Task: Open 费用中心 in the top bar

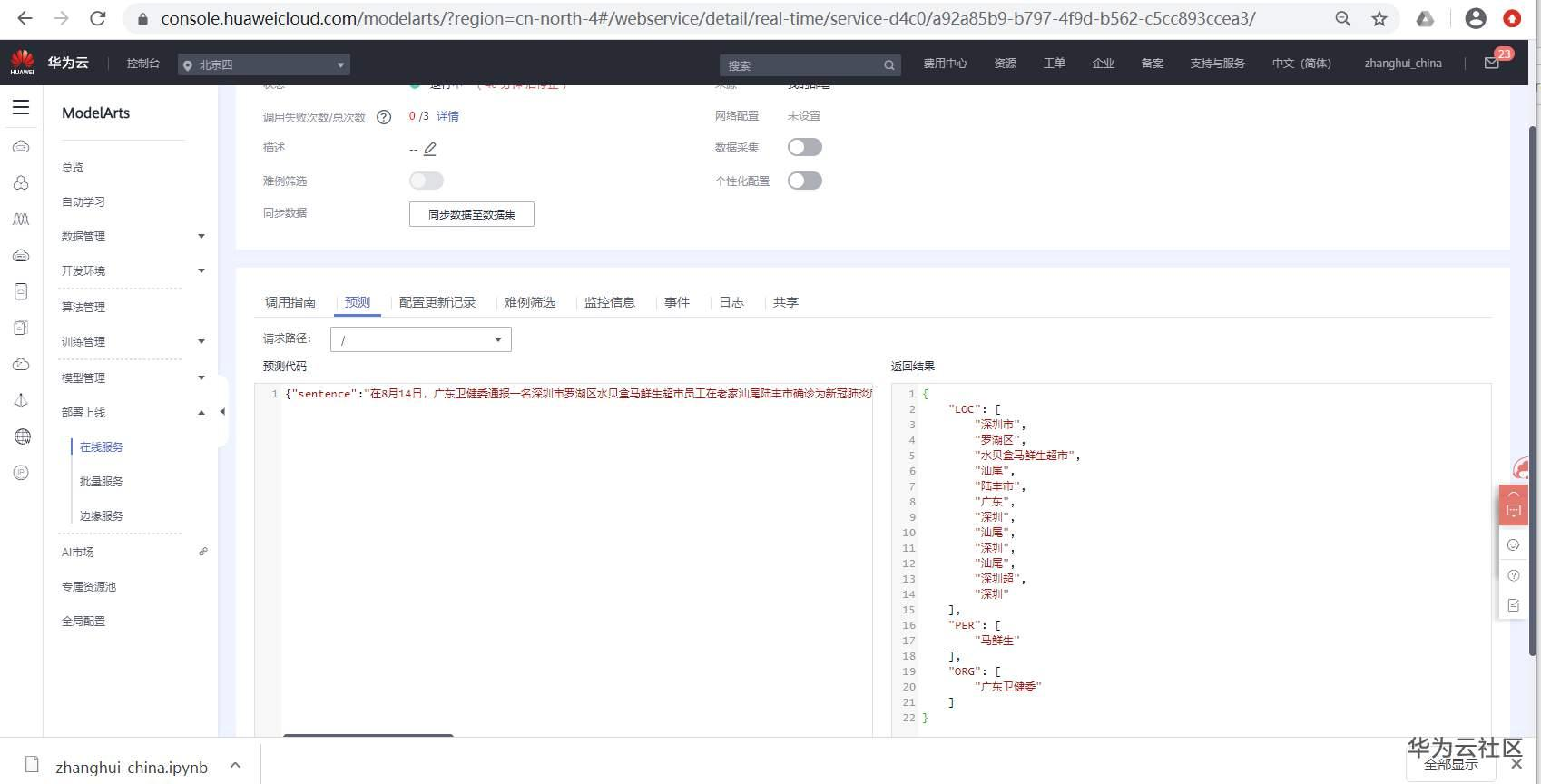Action: tap(945, 64)
